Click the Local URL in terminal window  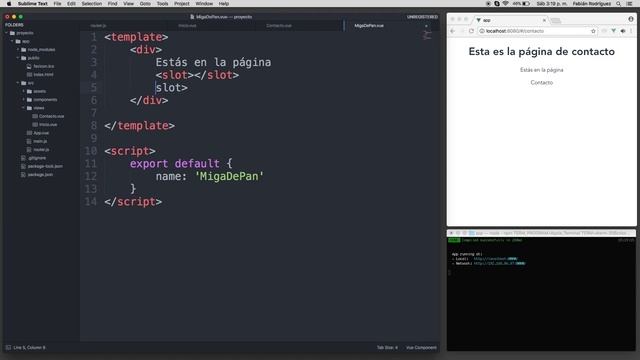(495, 259)
